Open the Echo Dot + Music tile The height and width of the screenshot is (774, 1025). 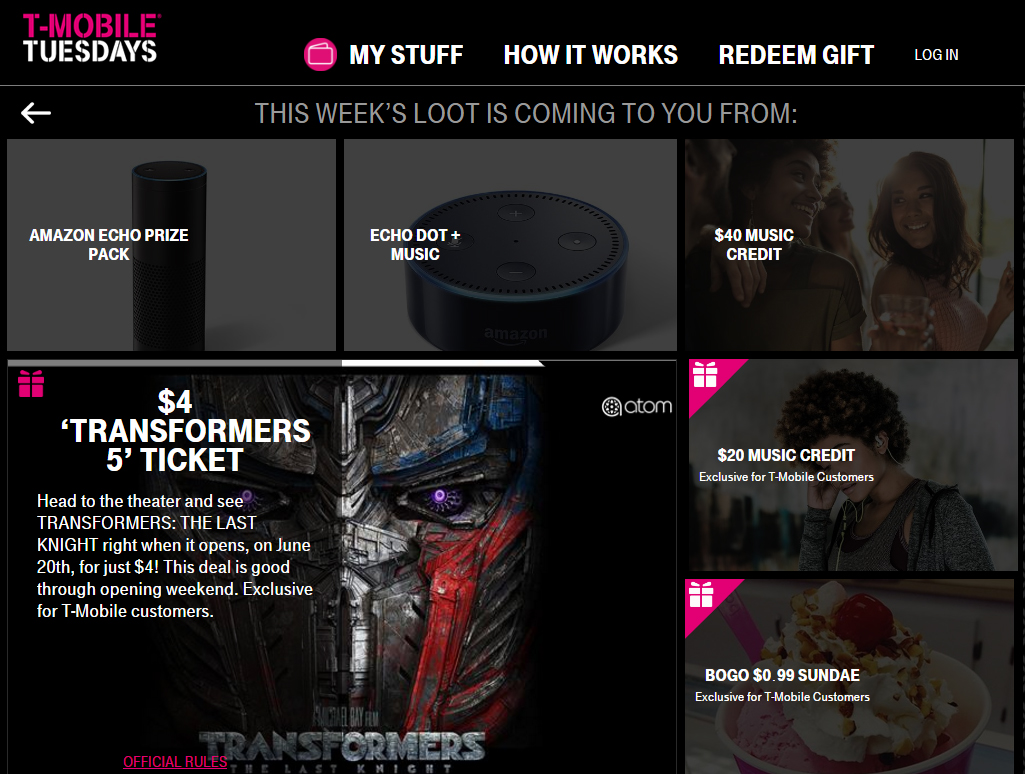point(510,245)
